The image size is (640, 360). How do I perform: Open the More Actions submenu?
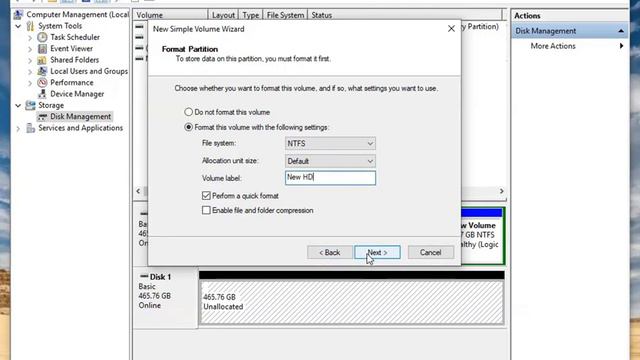(x=576, y=46)
